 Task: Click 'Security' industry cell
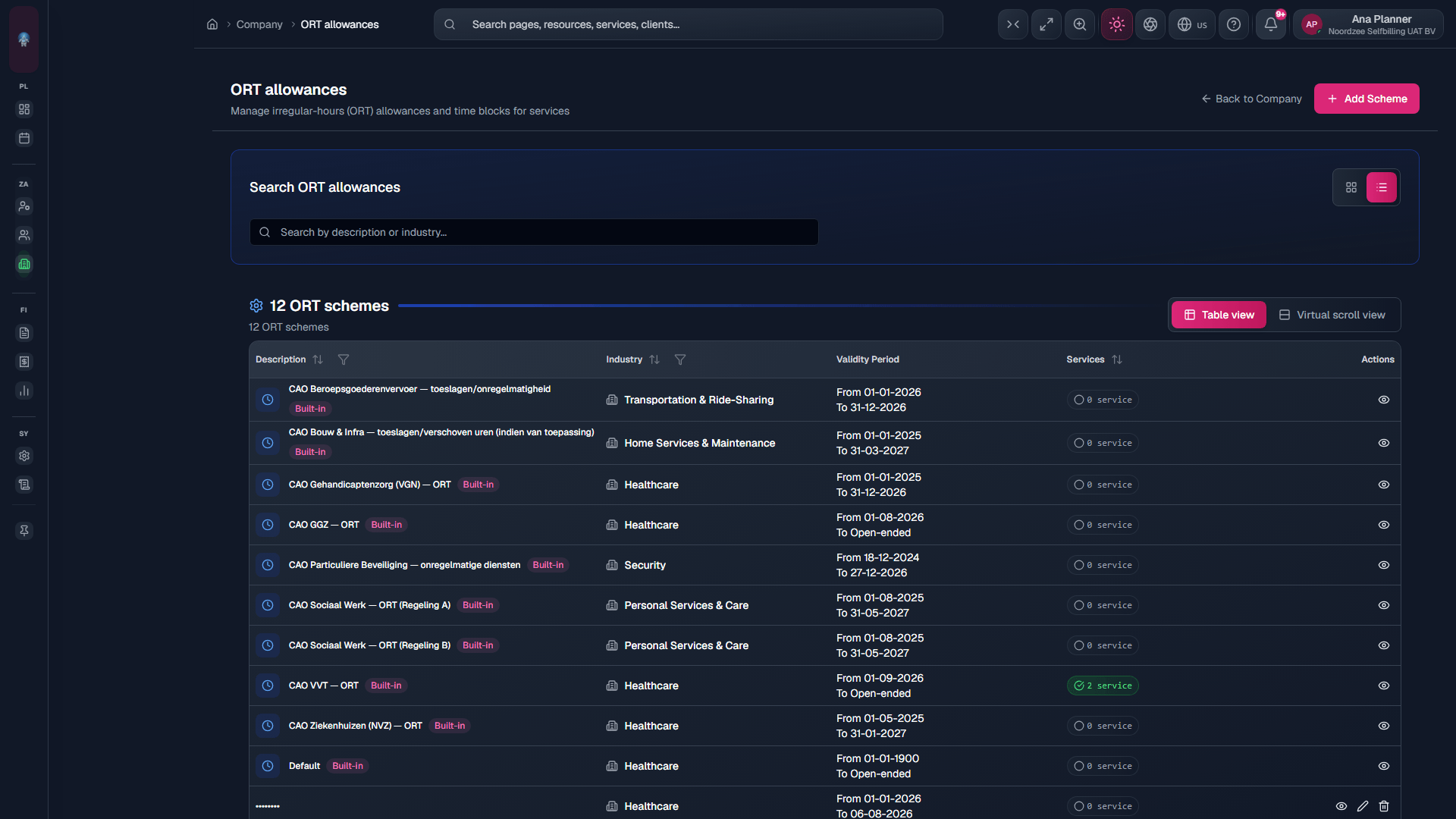[645, 565]
